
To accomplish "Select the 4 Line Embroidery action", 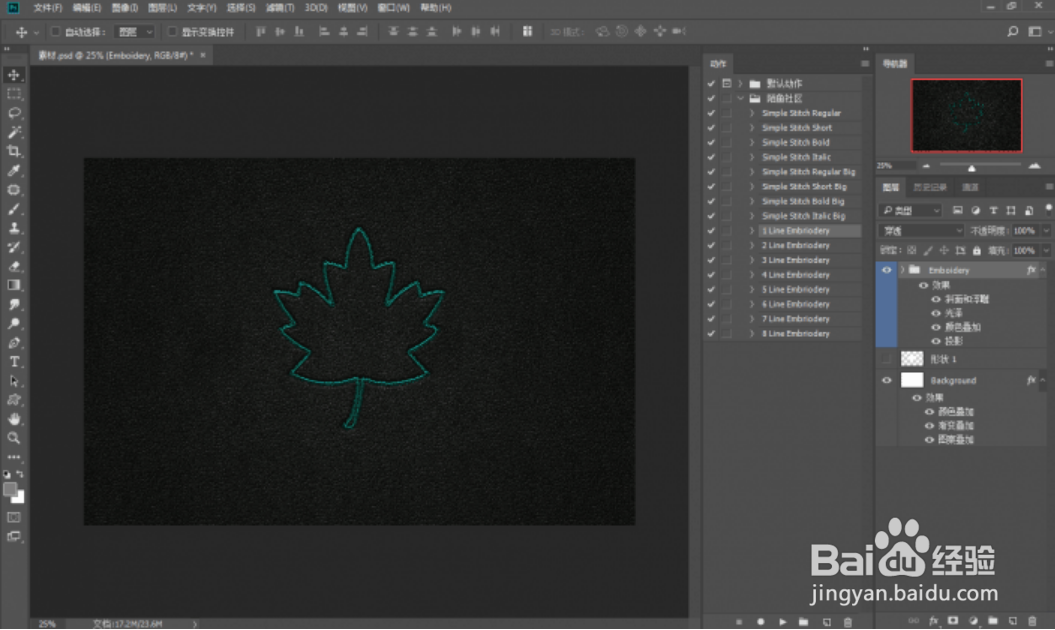I will point(795,275).
